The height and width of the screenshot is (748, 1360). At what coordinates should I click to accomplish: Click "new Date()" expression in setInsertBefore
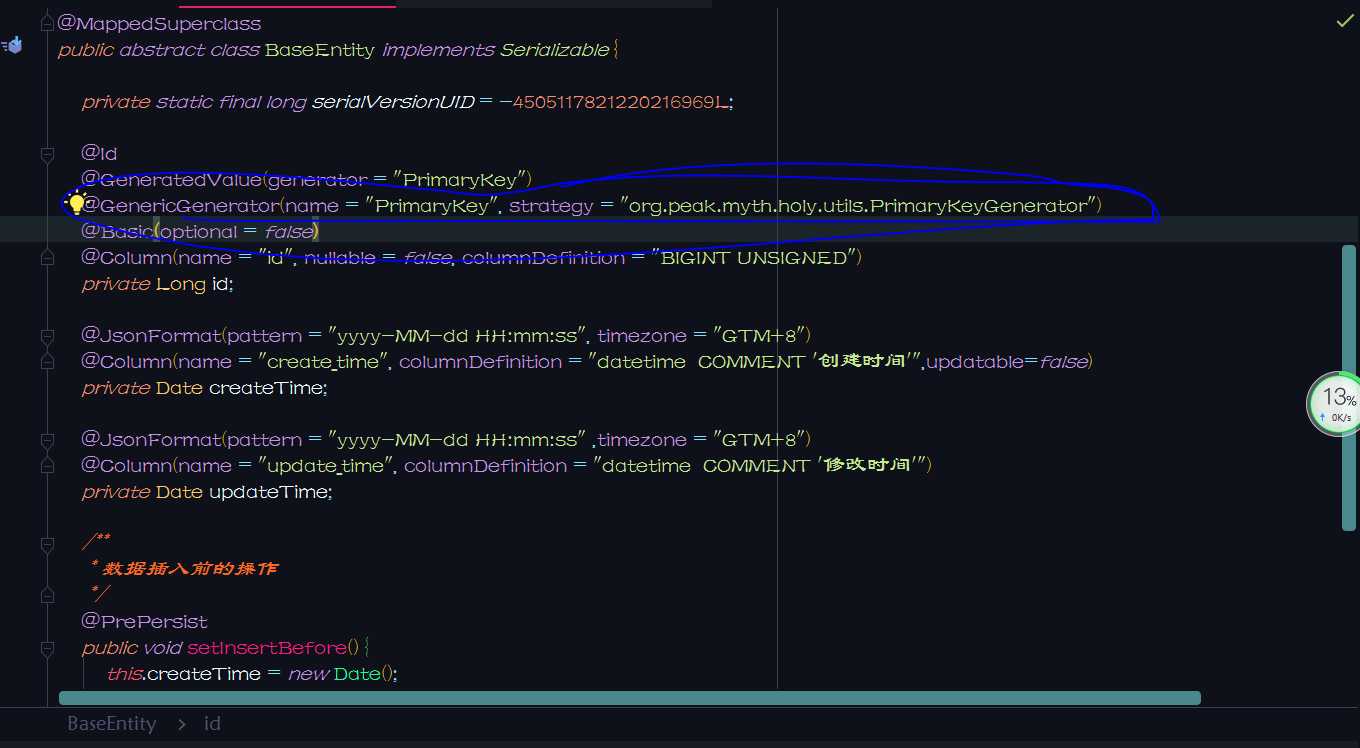(341, 673)
